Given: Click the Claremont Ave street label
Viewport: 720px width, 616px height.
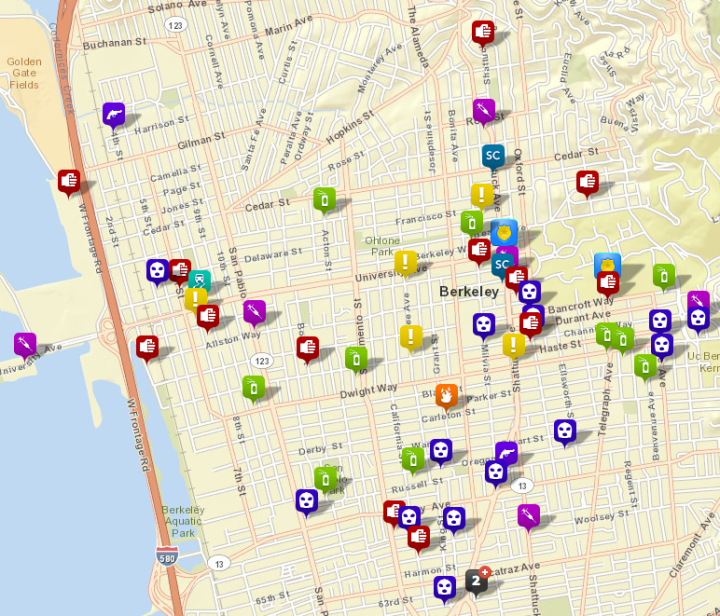Looking at the screenshot, I should point(692,545).
